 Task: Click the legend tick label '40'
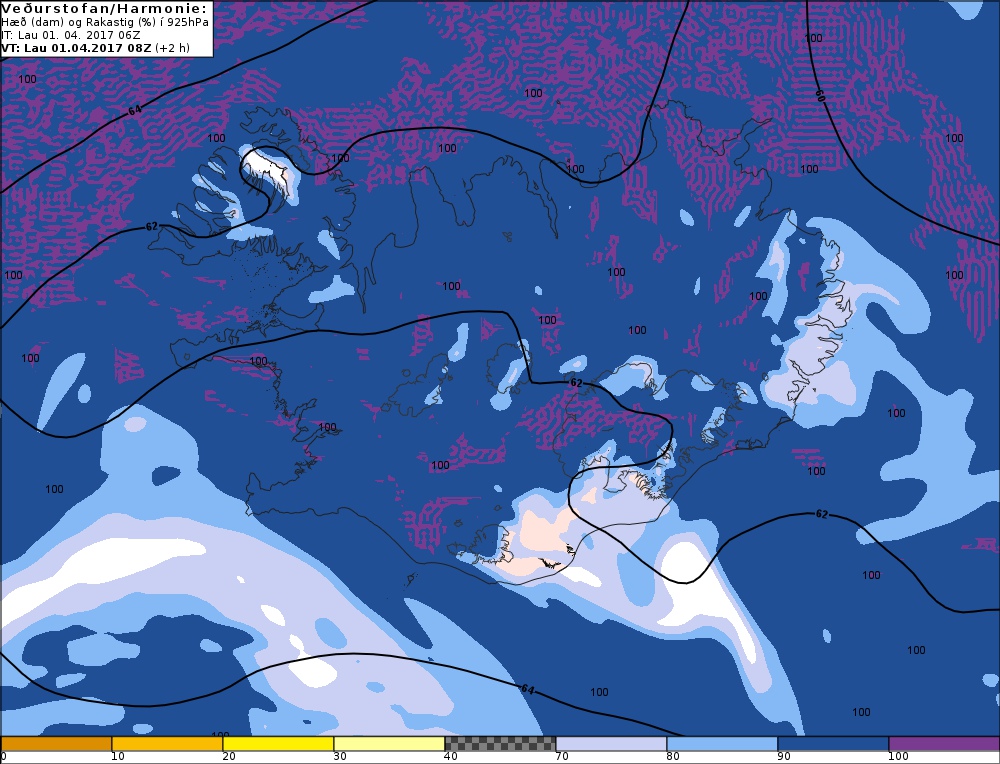point(451,756)
